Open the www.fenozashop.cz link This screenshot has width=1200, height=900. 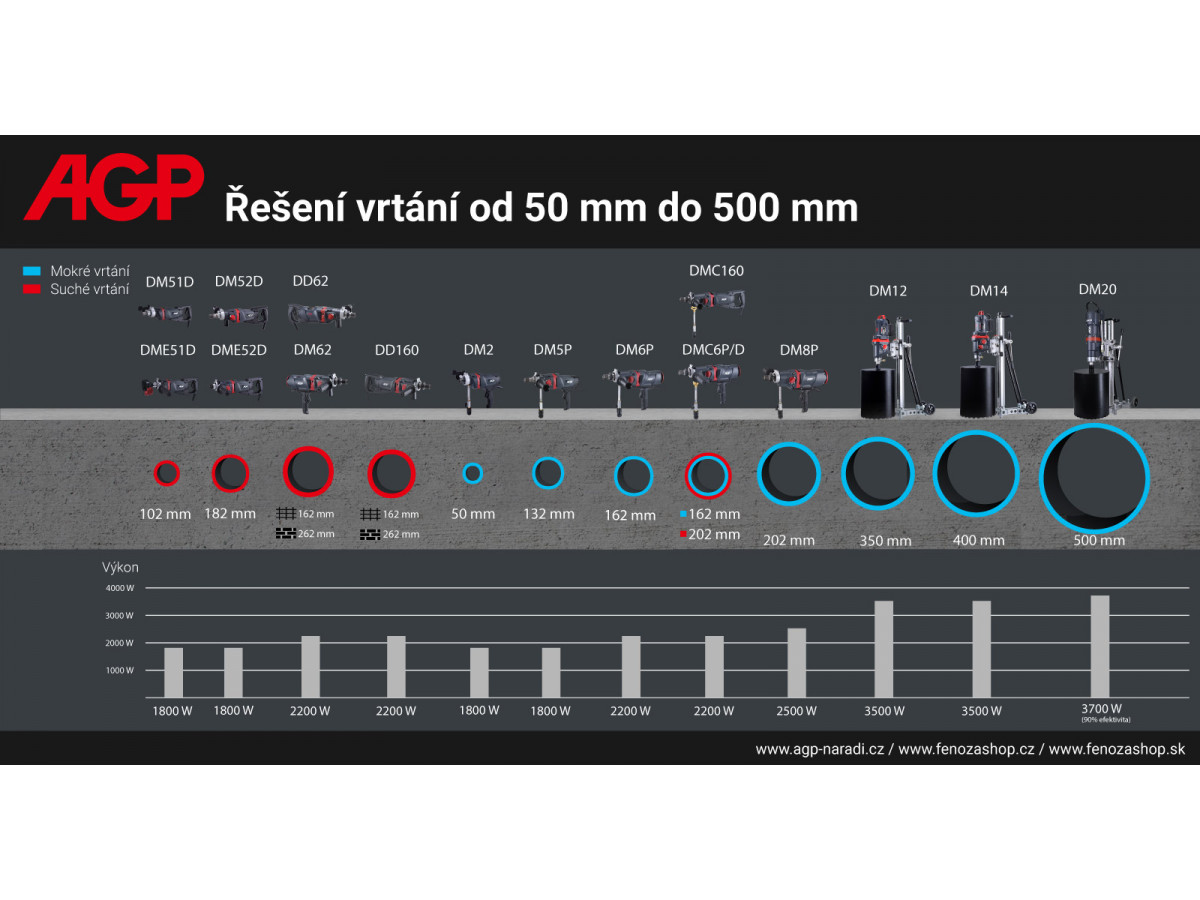pyautogui.click(x=966, y=749)
